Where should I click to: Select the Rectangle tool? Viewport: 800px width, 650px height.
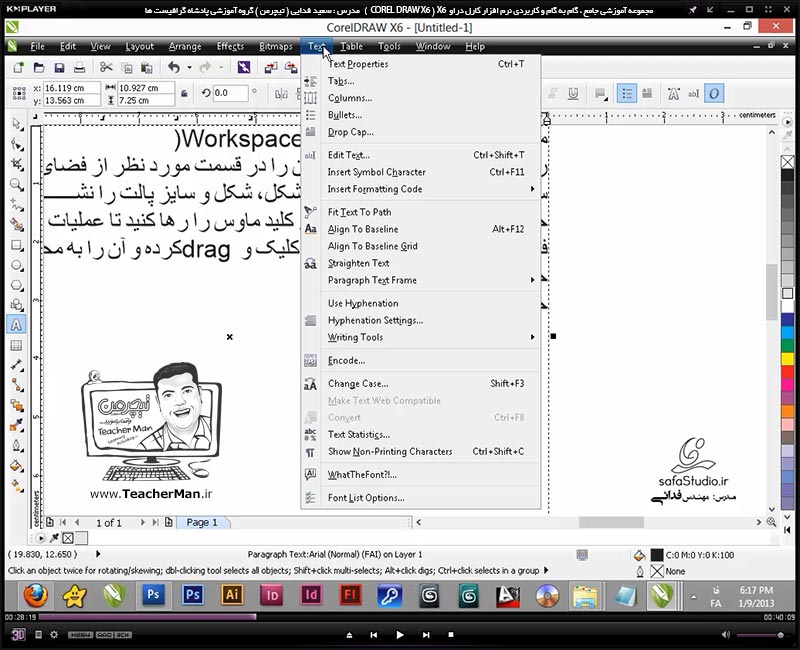pos(17,245)
